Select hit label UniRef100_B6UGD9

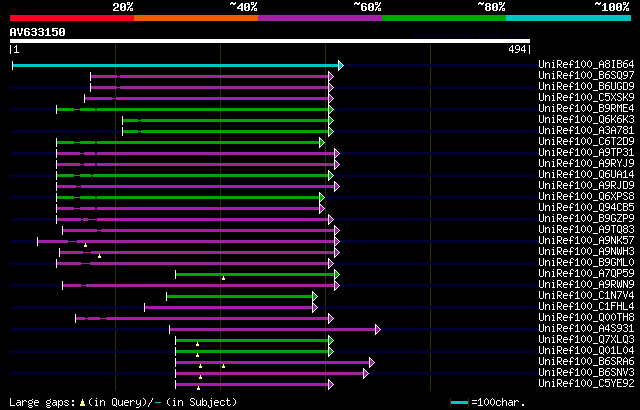586,86
